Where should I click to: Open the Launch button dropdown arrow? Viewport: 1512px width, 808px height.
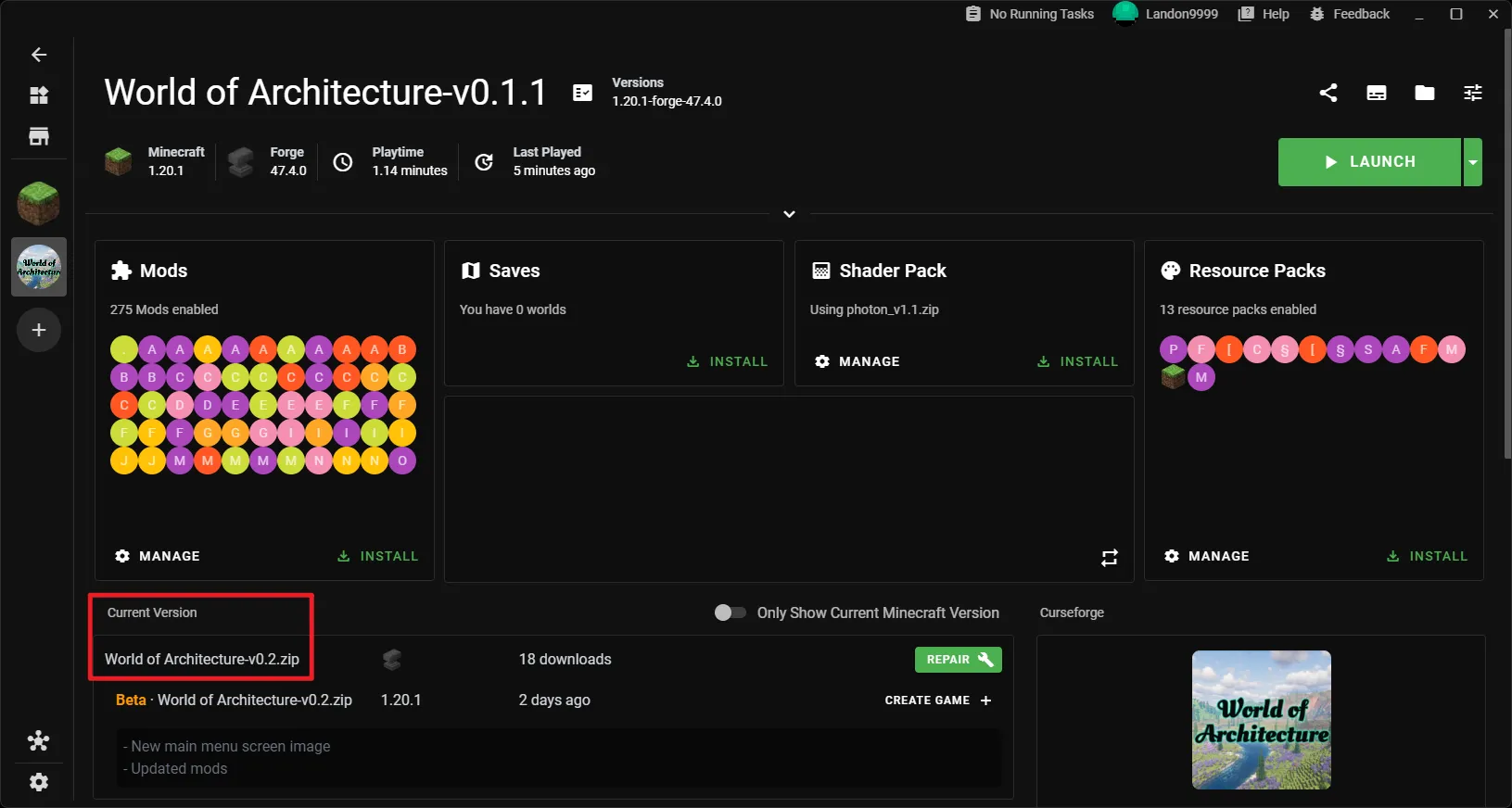click(x=1473, y=162)
